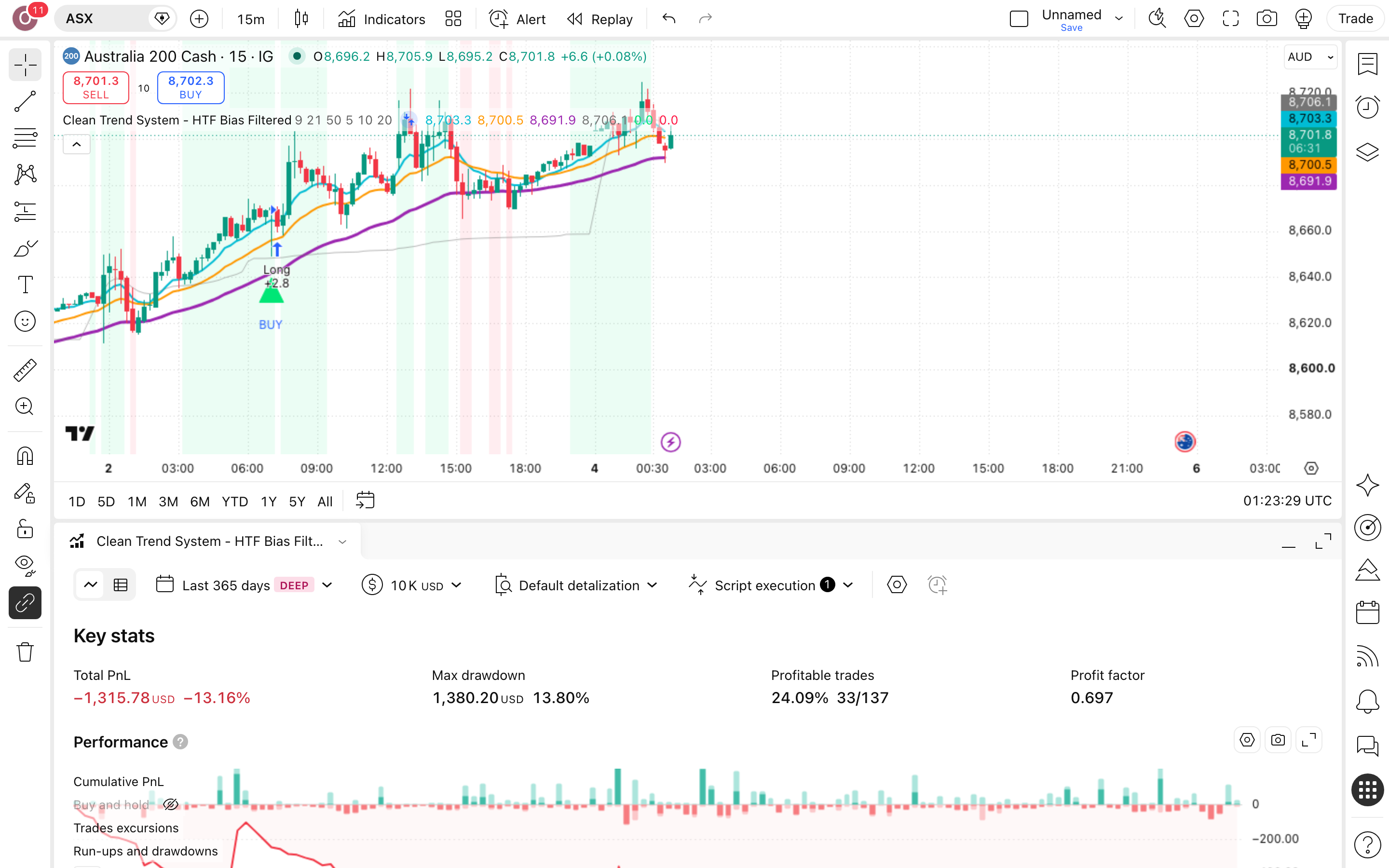Enter fullscreen mode

coord(1230,19)
